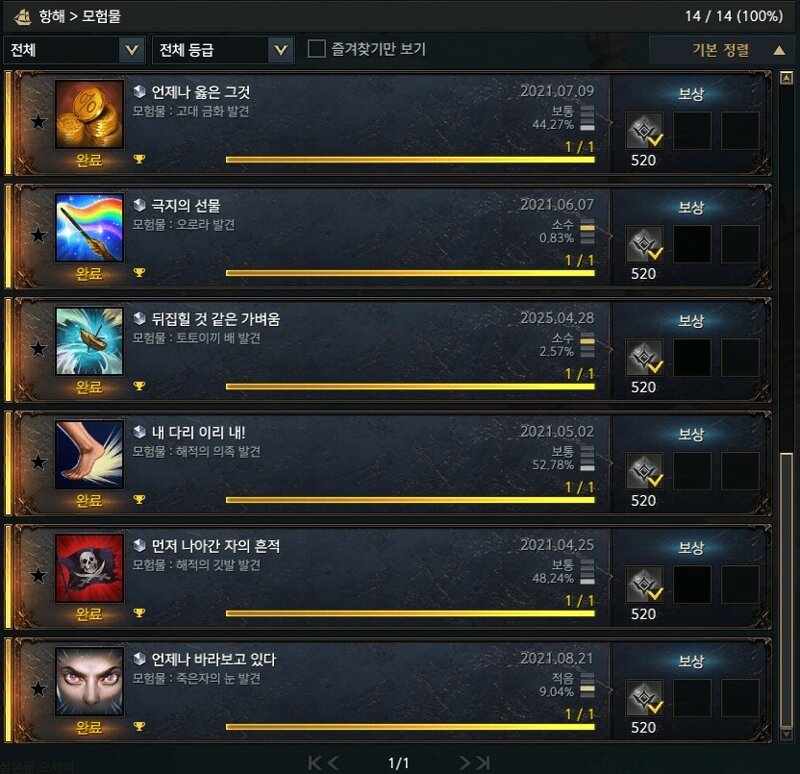Click the trophy icon under 내 다리 이리 내!
This screenshot has width=800, height=774.
pos(139,499)
